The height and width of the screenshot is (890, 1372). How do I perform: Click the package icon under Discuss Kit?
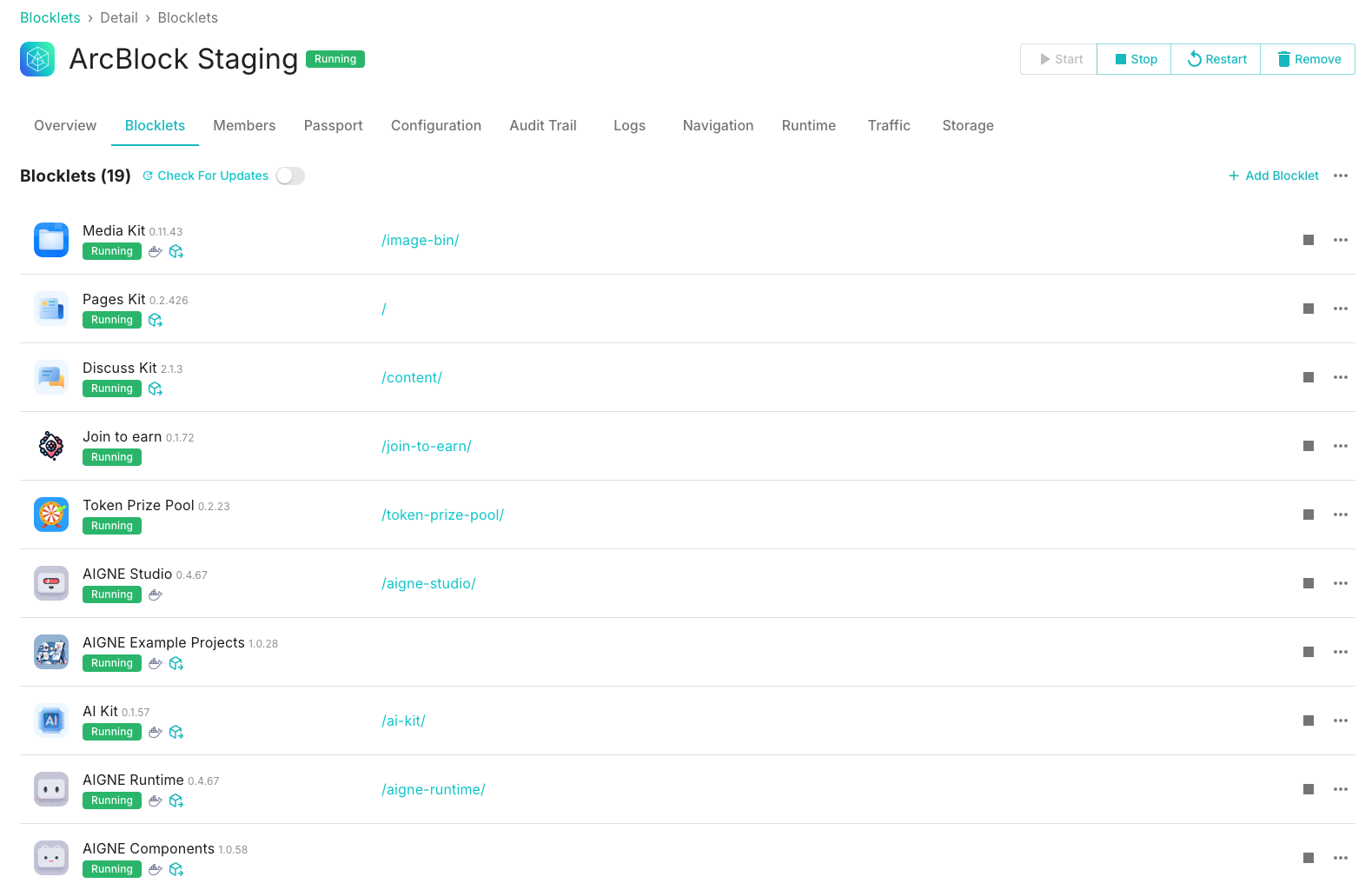tap(156, 389)
